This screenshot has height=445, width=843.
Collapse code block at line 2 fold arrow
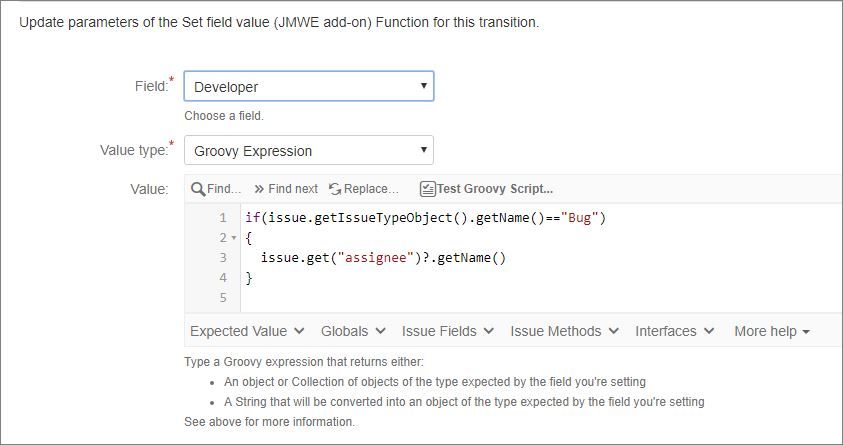coord(234,238)
